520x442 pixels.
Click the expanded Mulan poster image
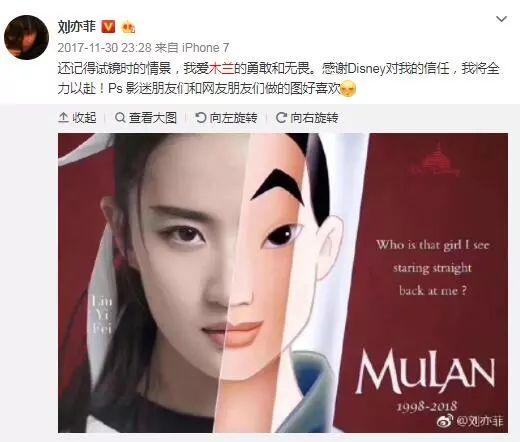click(283, 283)
